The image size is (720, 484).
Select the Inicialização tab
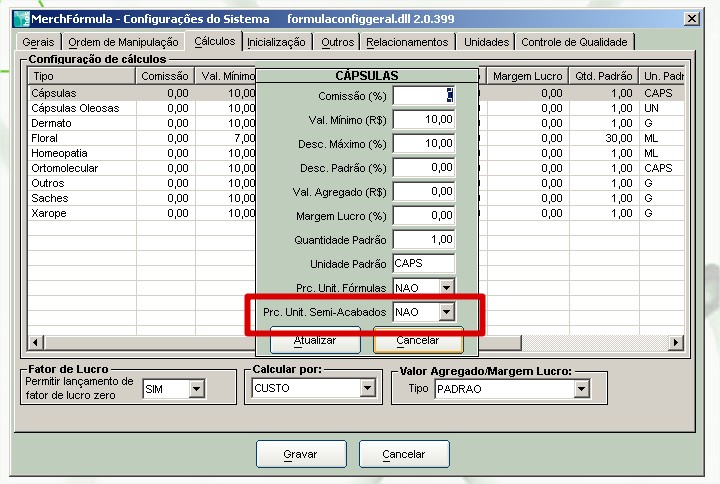click(x=276, y=42)
